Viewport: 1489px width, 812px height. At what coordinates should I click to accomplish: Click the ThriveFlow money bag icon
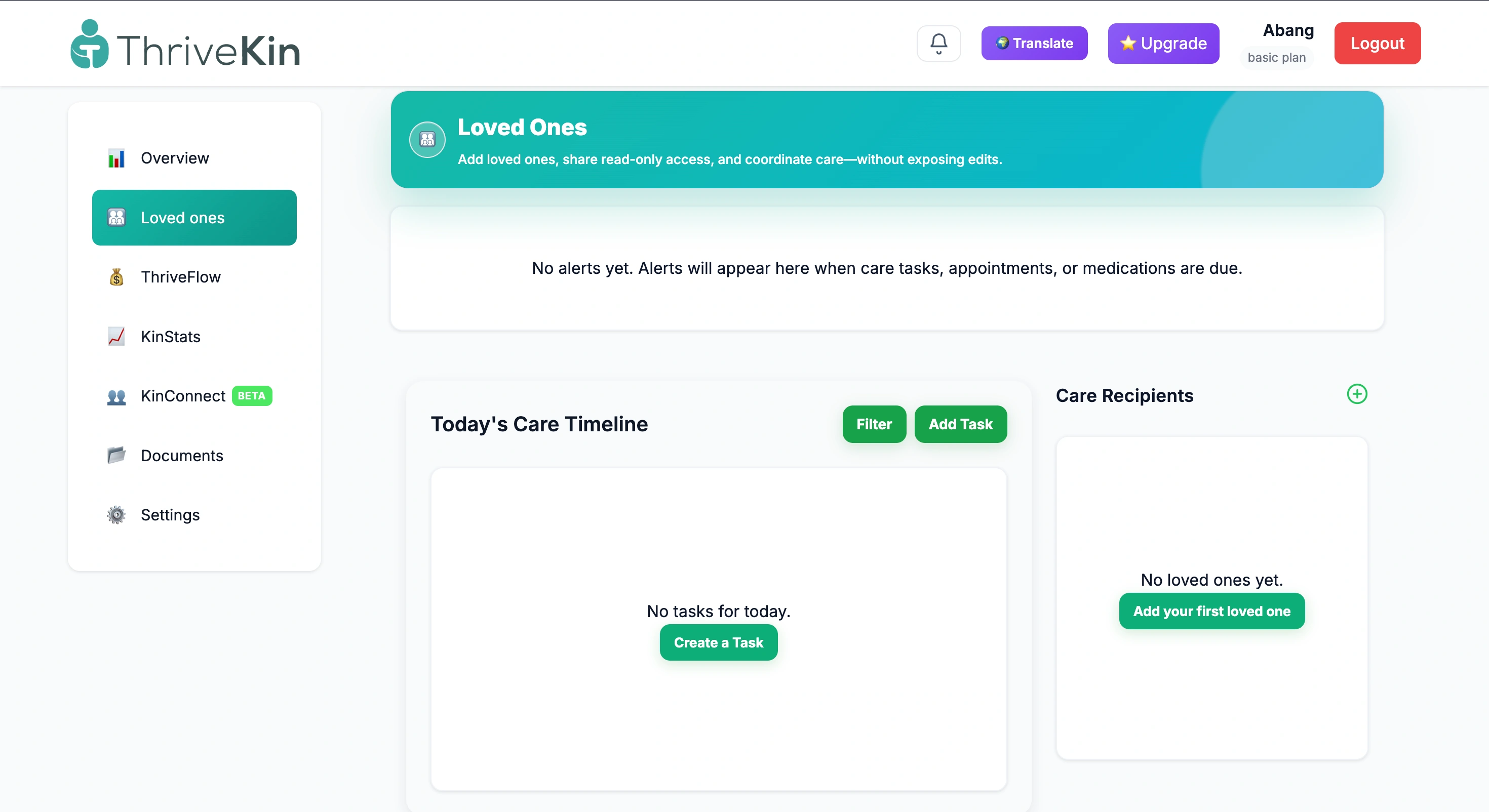click(x=116, y=277)
